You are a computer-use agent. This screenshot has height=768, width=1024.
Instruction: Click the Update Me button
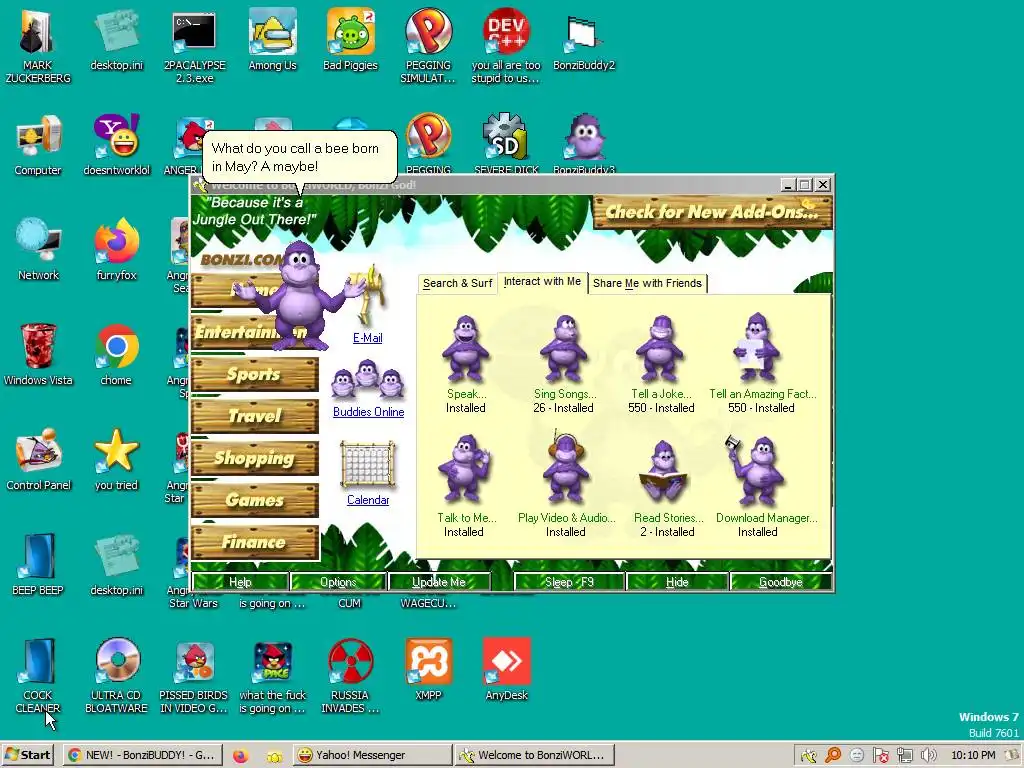tap(439, 582)
